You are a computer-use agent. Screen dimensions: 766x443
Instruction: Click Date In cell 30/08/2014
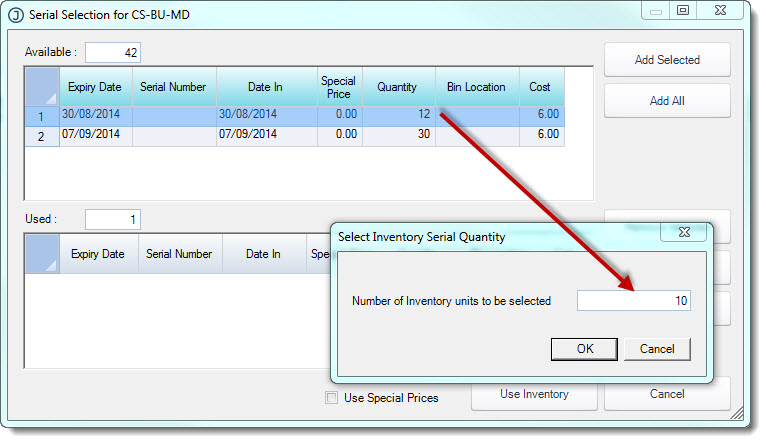(267, 116)
